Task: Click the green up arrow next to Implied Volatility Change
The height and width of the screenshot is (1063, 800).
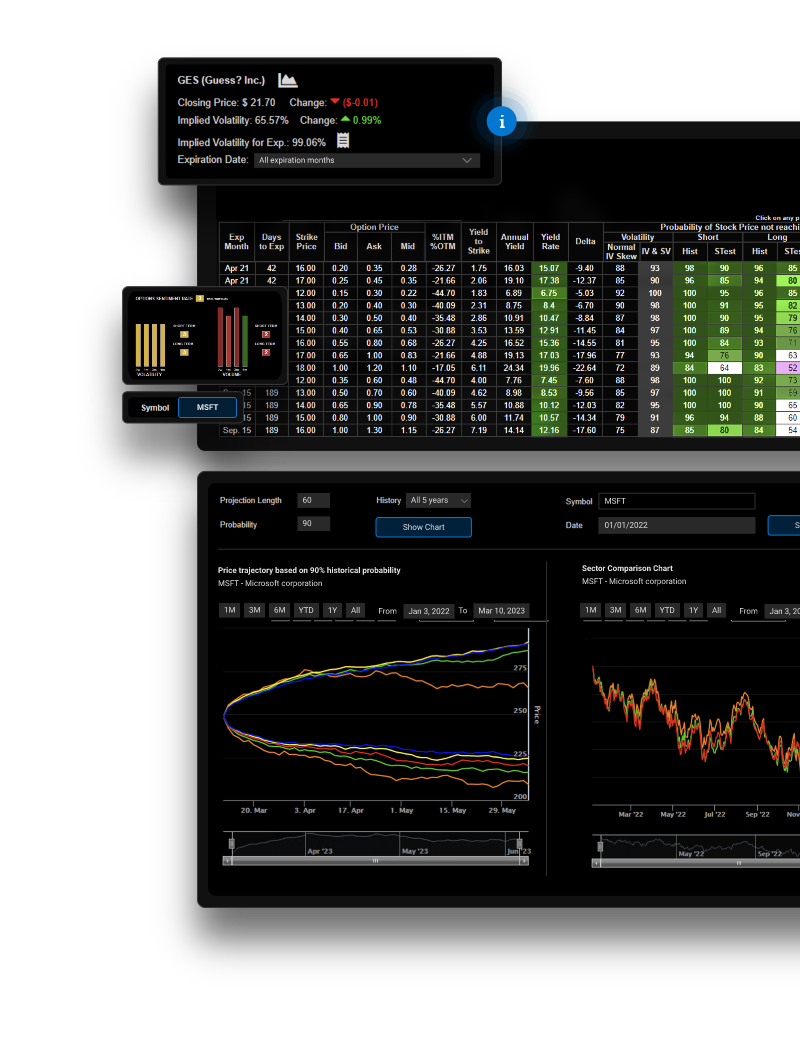Action: tap(344, 120)
